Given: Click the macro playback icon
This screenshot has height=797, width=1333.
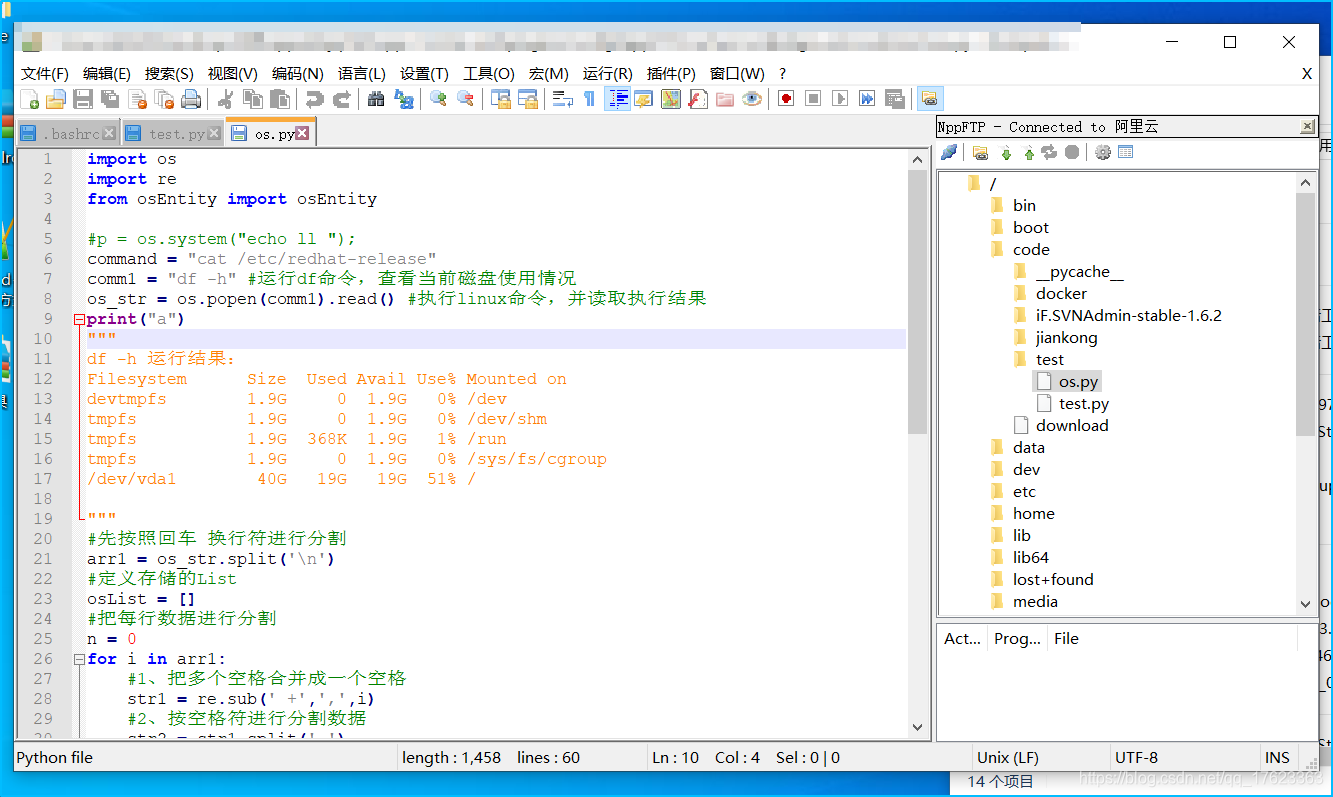Looking at the screenshot, I should pyautogui.click(x=840, y=99).
